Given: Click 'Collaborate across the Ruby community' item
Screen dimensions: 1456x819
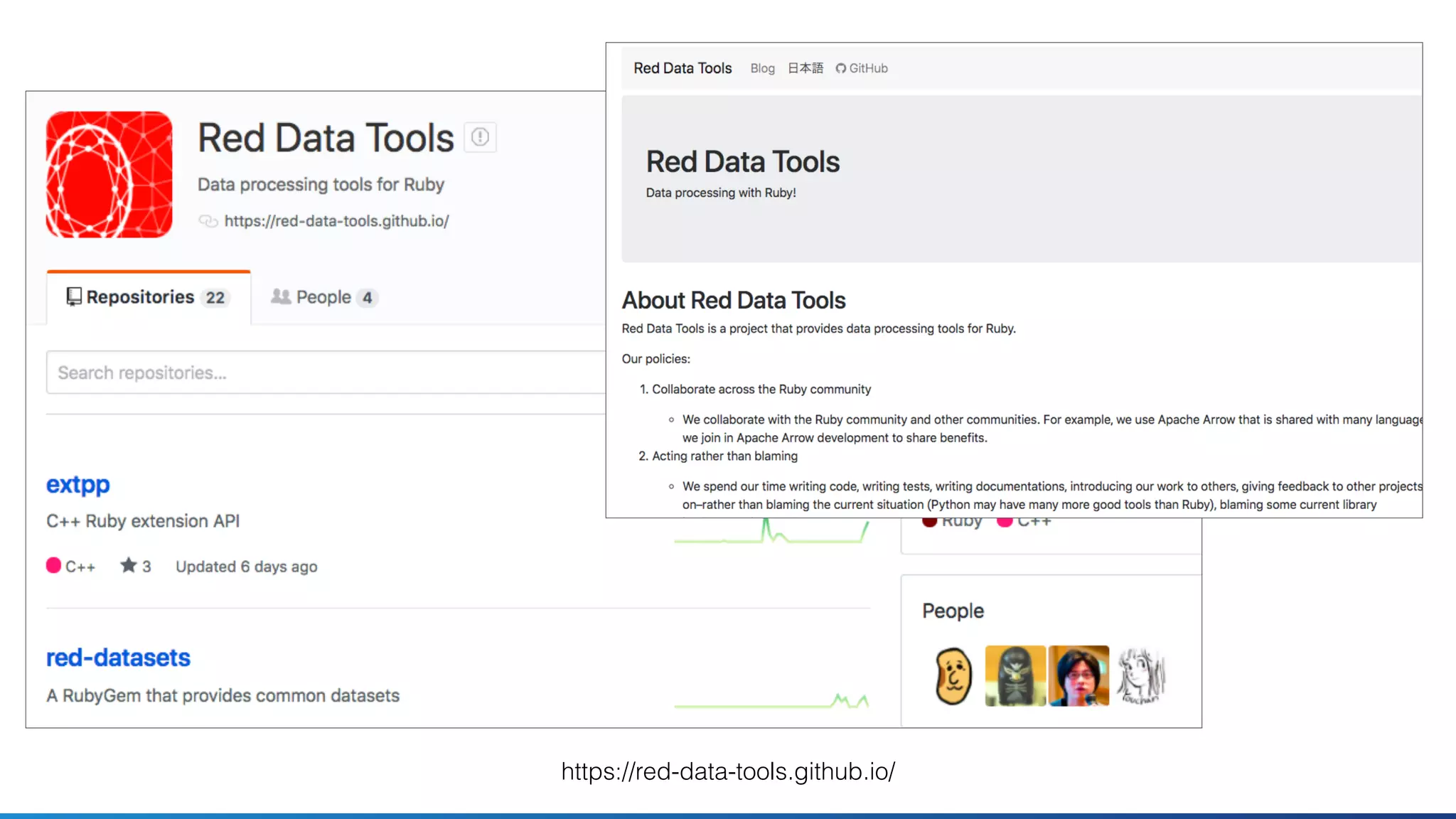Looking at the screenshot, I should [x=761, y=389].
